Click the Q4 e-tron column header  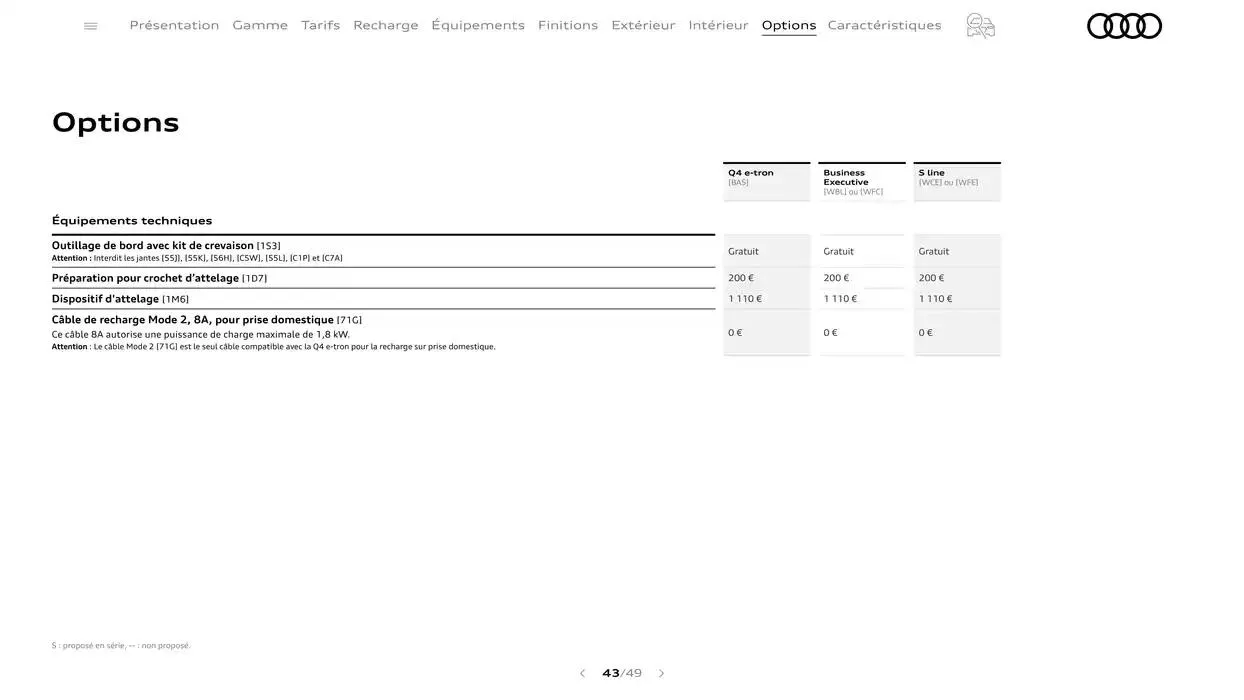click(x=767, y=176)
